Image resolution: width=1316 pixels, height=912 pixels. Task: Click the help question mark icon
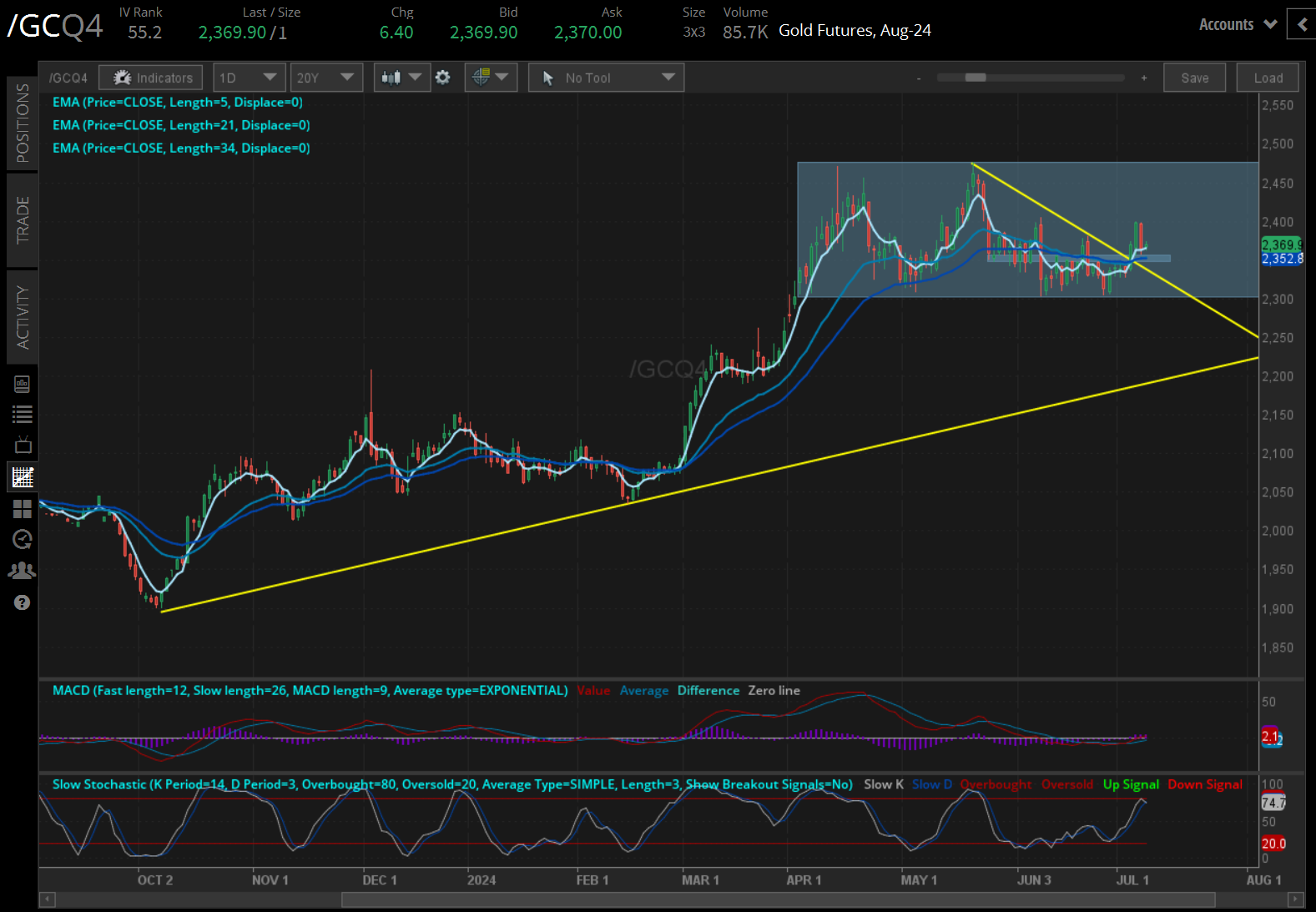pos(23,602)
